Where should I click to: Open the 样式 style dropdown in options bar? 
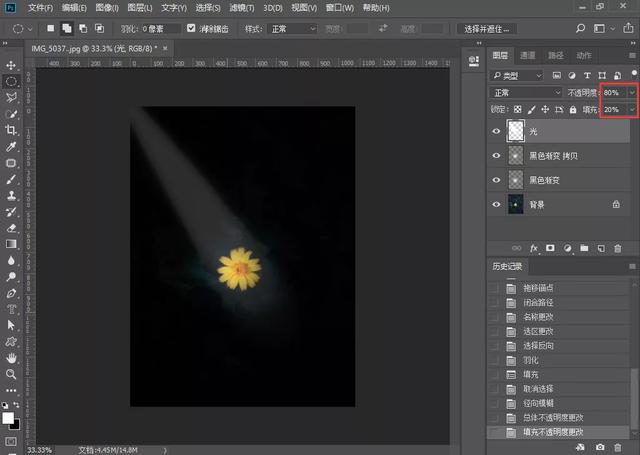293,29
